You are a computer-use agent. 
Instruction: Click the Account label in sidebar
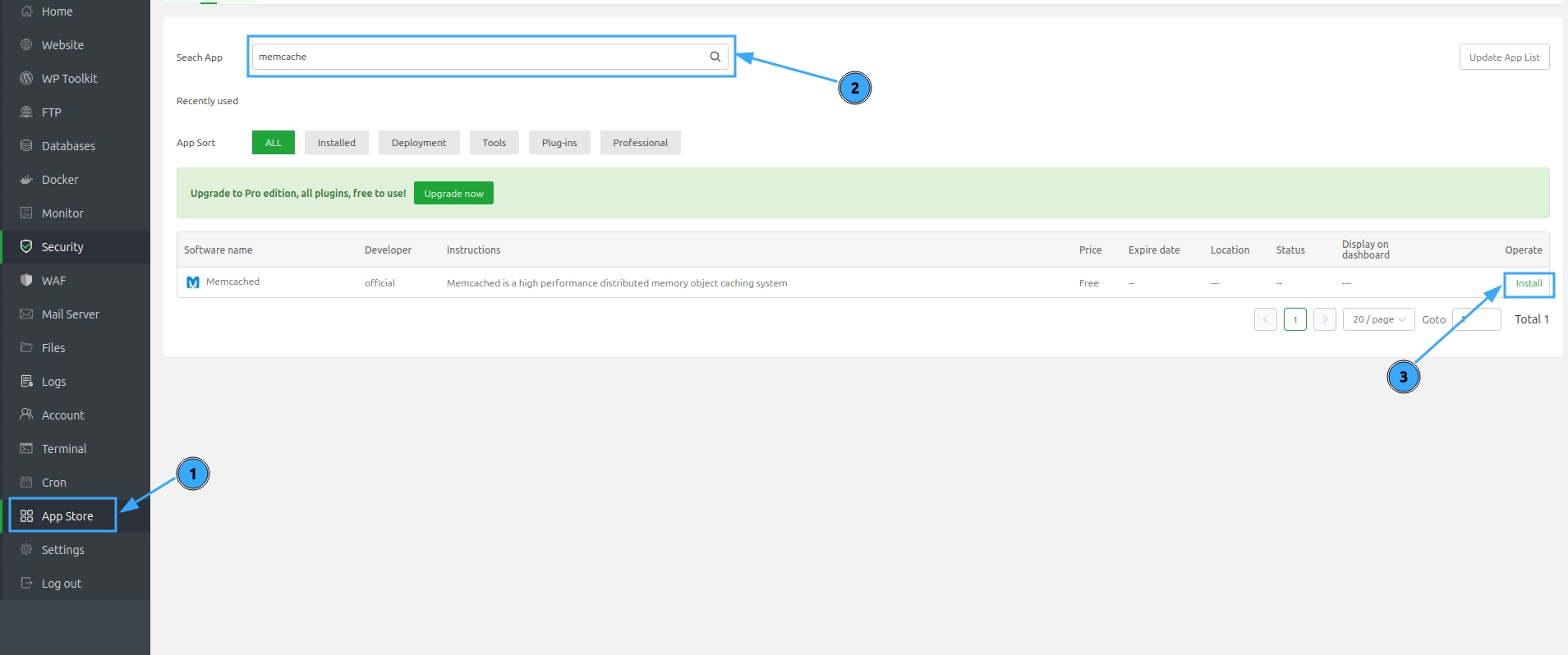coord(63,415)
